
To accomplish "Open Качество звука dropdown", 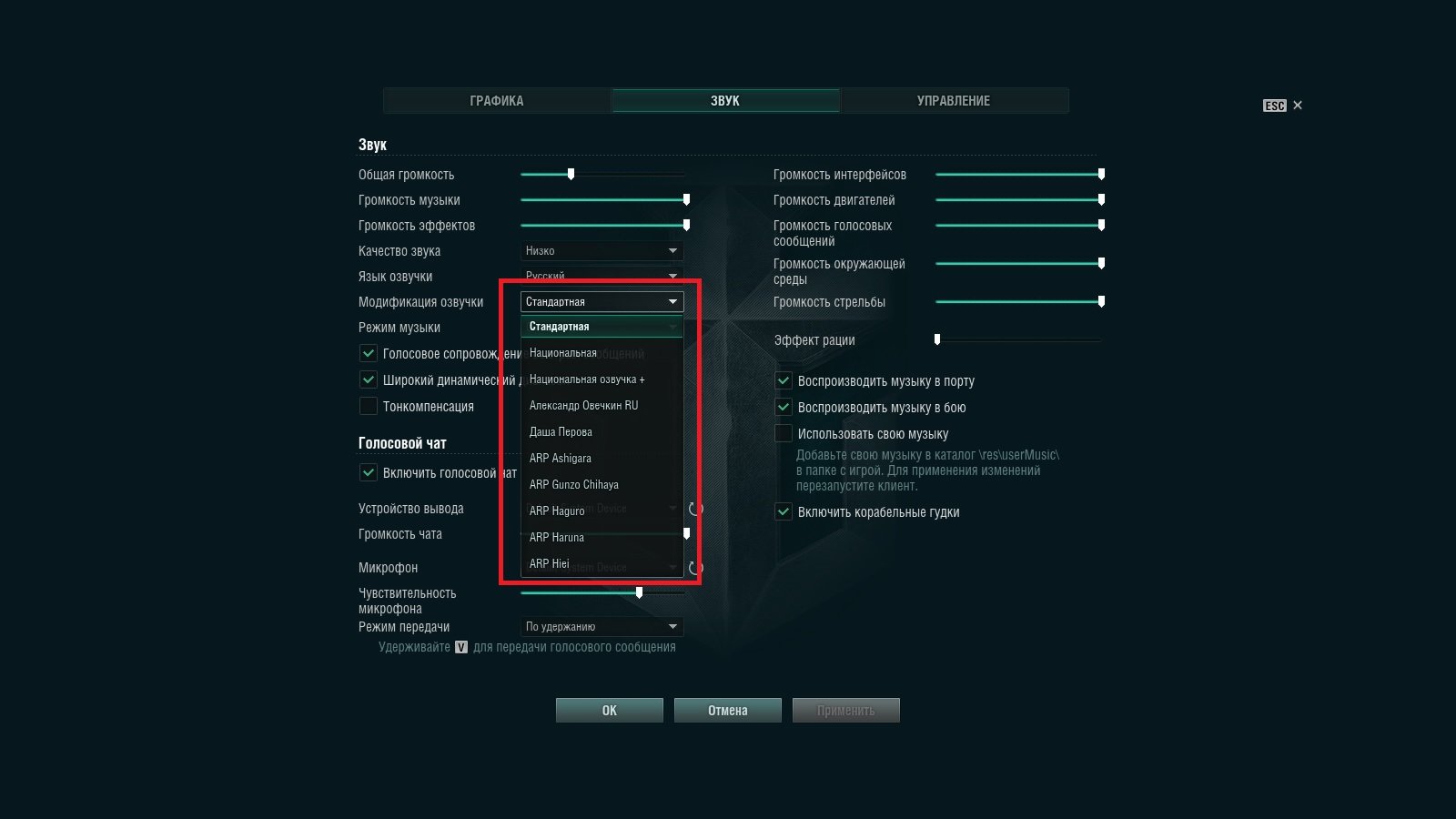I will coord(602,251).
